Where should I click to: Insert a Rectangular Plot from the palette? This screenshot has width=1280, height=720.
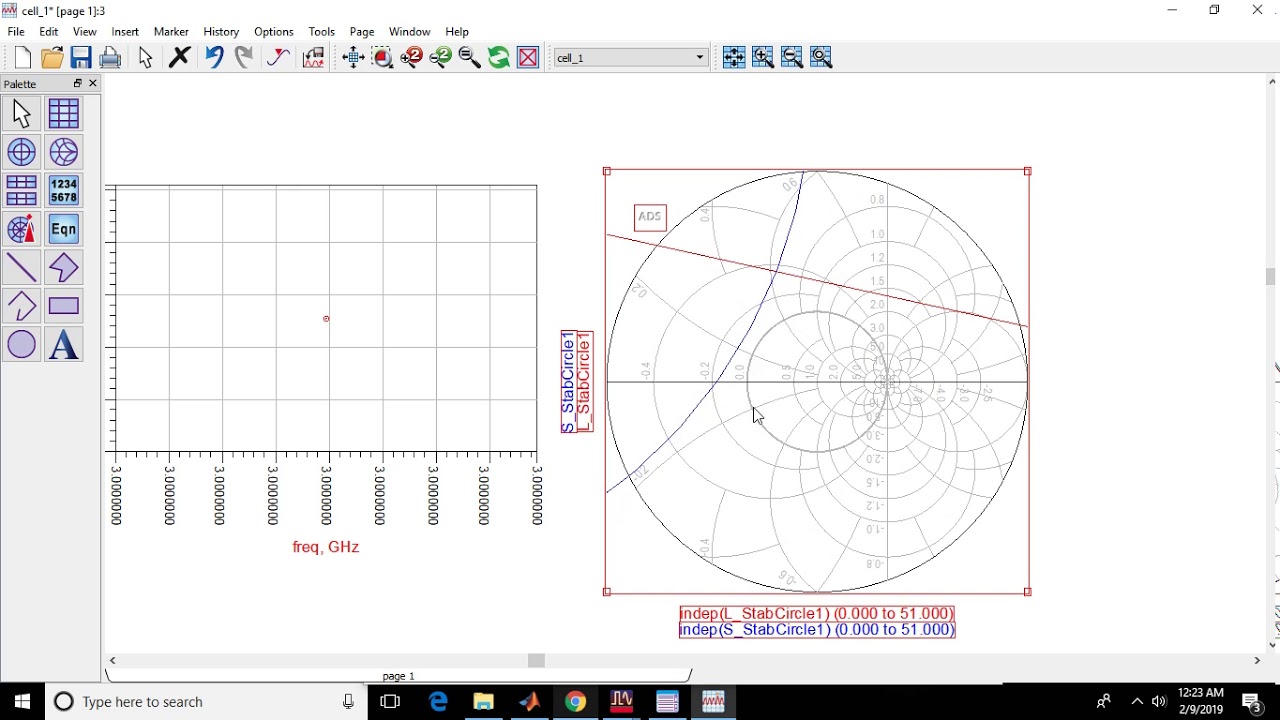pos(63,114)
